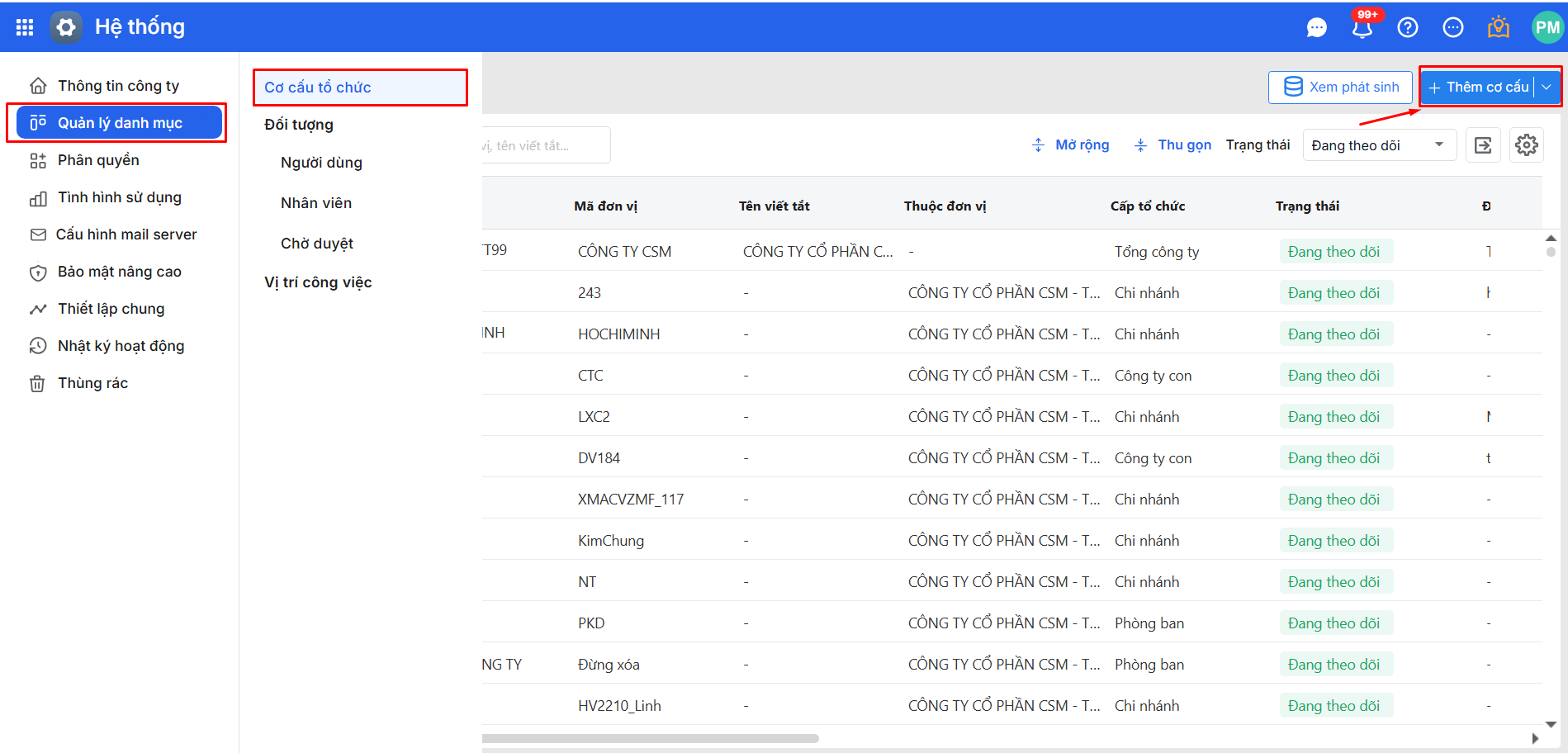Click the help question mark icon
Viewport: 1568px width, 753px height.
(1407, 28)
